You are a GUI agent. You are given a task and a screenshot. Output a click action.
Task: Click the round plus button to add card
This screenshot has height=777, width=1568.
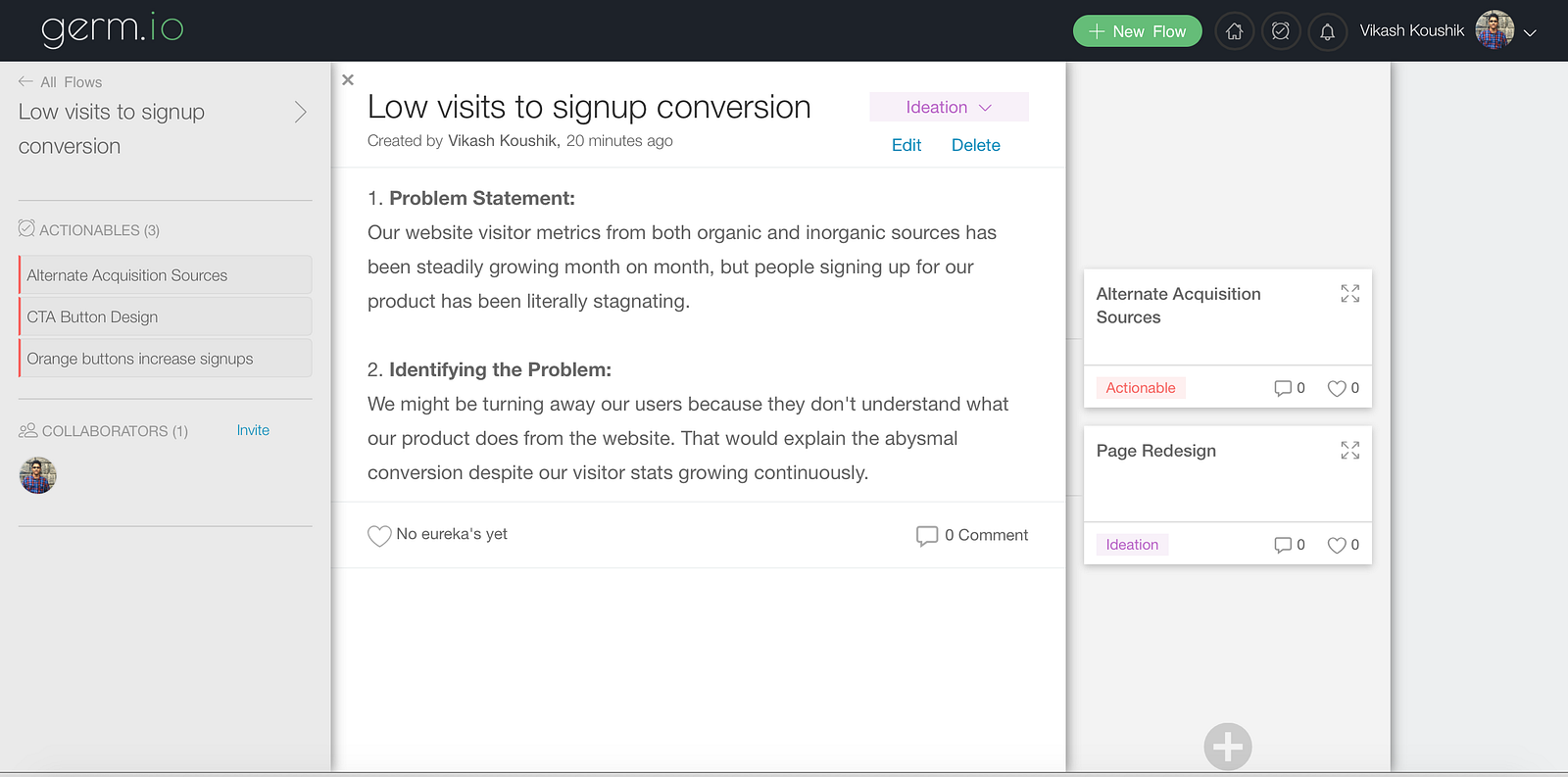1228,747
